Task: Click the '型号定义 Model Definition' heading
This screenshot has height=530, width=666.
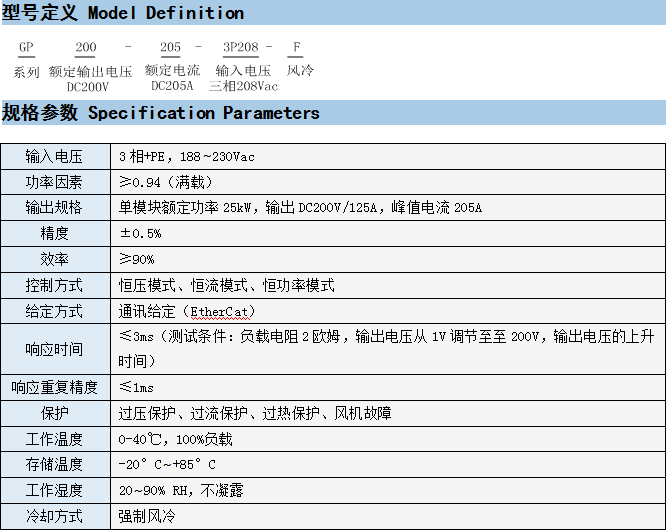Action: [123, 13]
